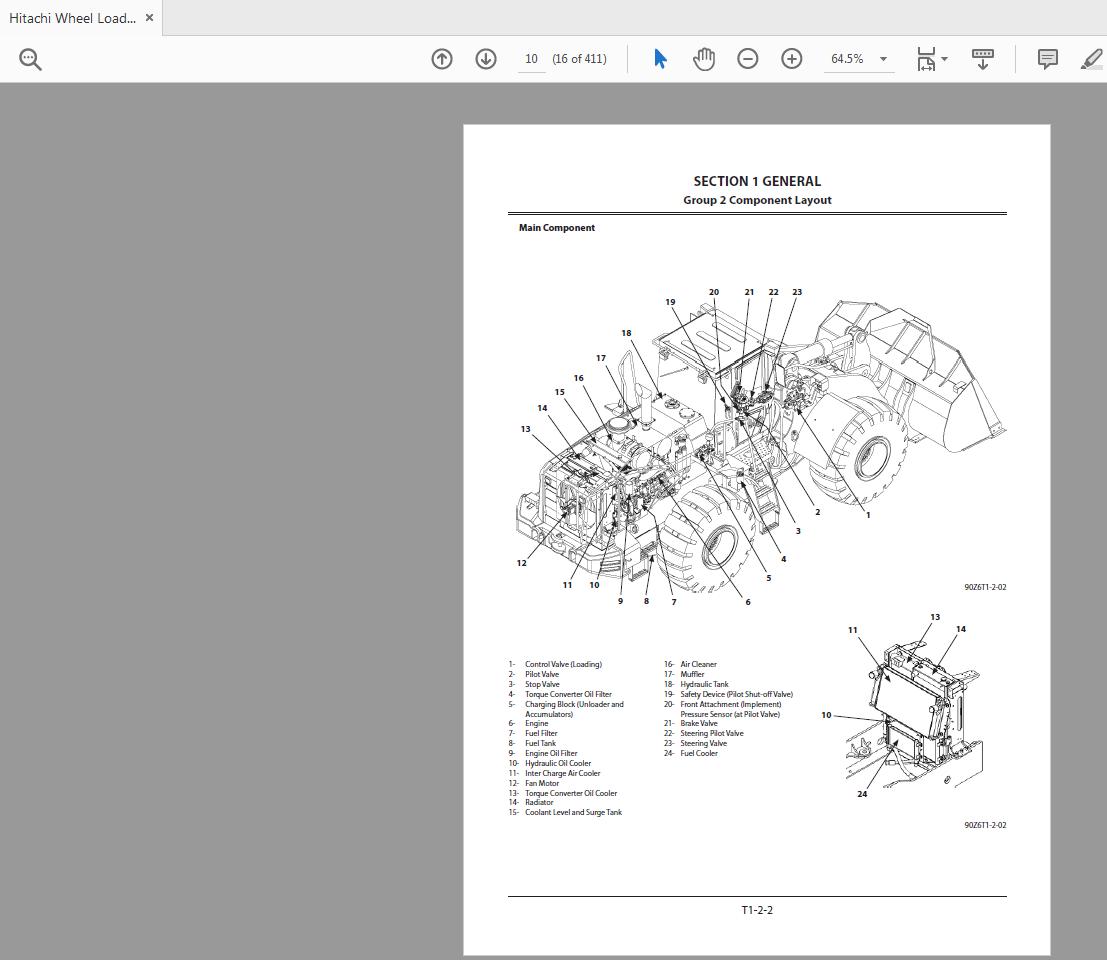Zoom out with the minus icon

pos(747,59)
